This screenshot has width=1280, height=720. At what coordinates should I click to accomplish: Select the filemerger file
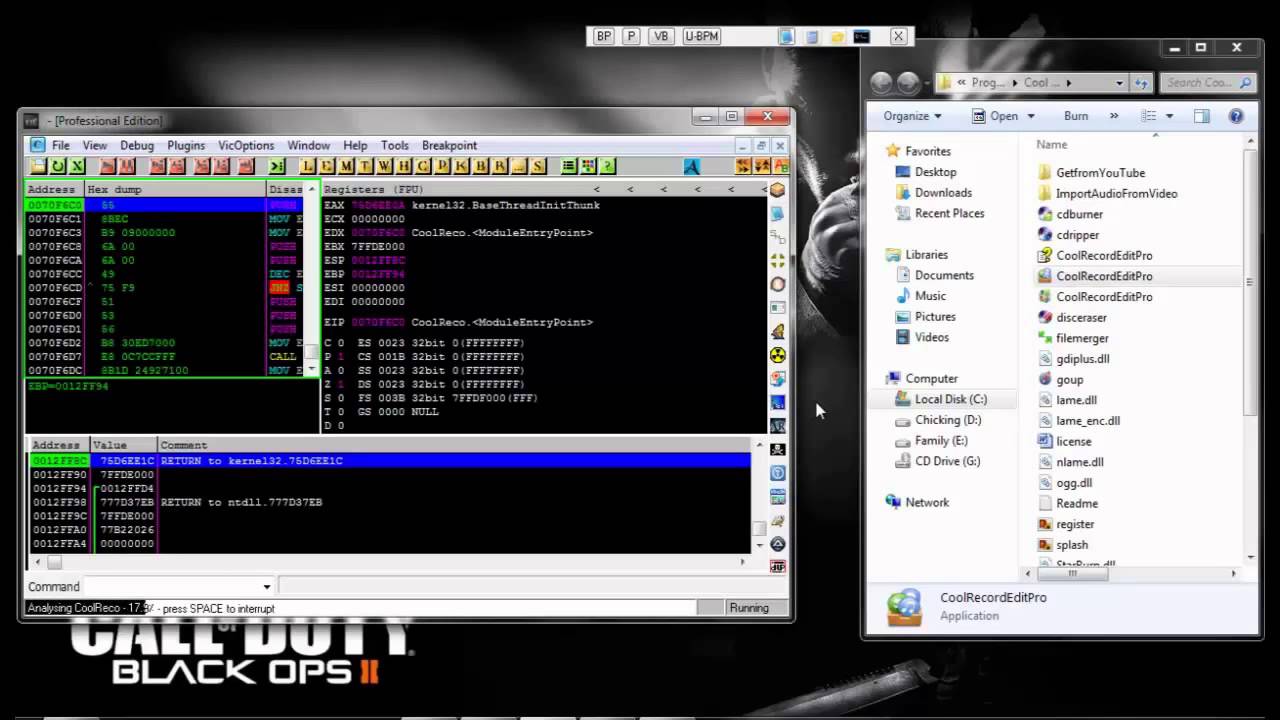(x=1082, y=338)
